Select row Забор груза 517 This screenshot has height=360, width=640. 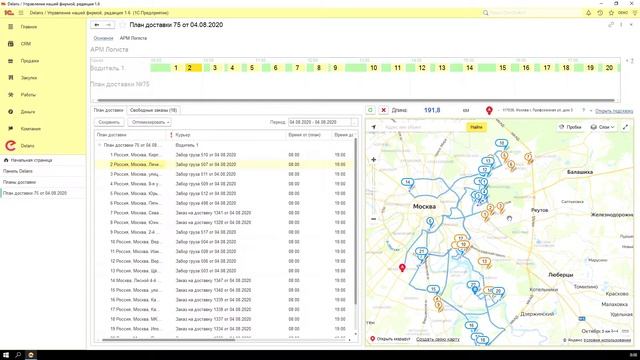pyautogui.click(x=224, y=232)
